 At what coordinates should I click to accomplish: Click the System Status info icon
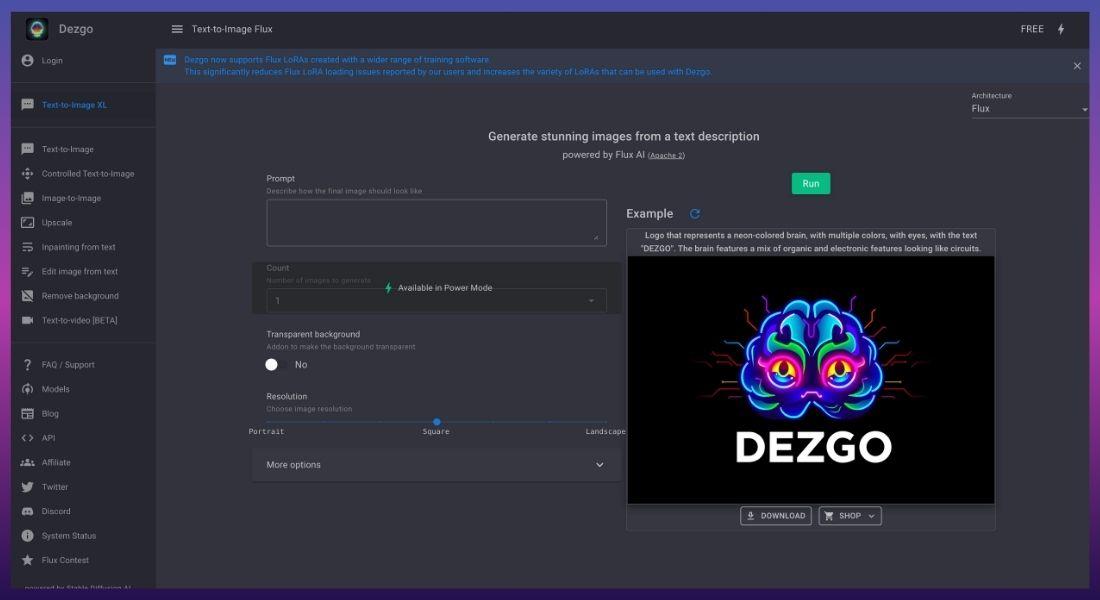click(x=27, y=535)
